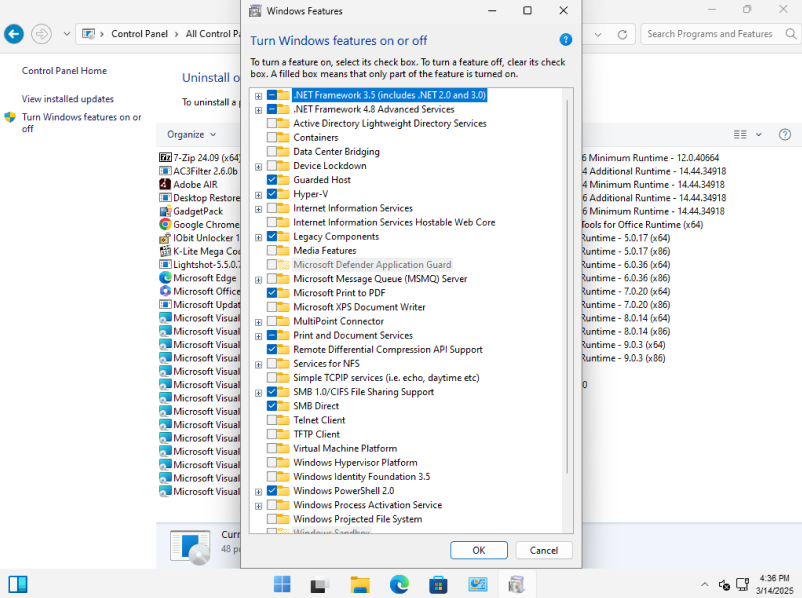Click the forward arrow in Control Panel

[41, 34]
